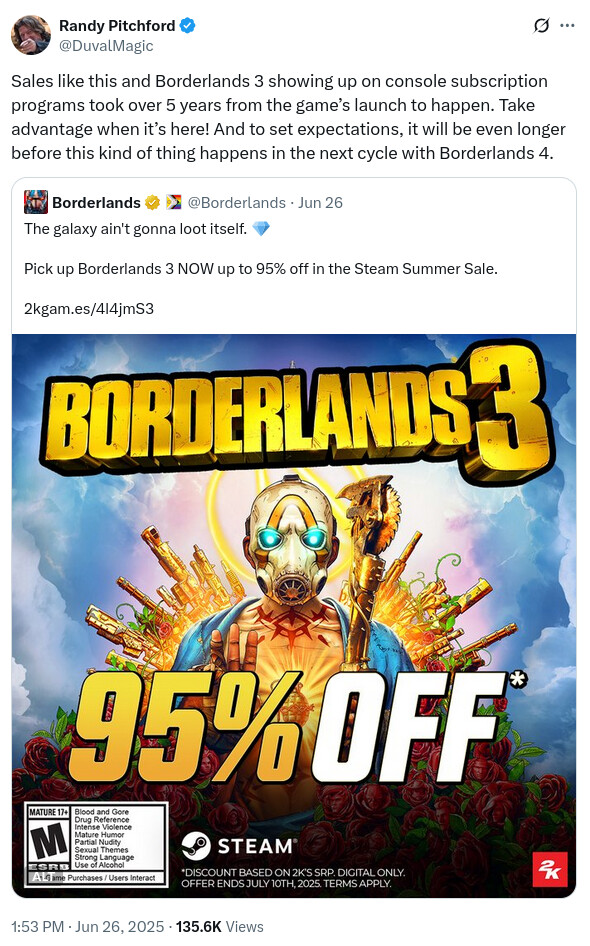
Task: Click the blue verified badge beside Randy Pitchford
Action: click(x=188, y=26)
